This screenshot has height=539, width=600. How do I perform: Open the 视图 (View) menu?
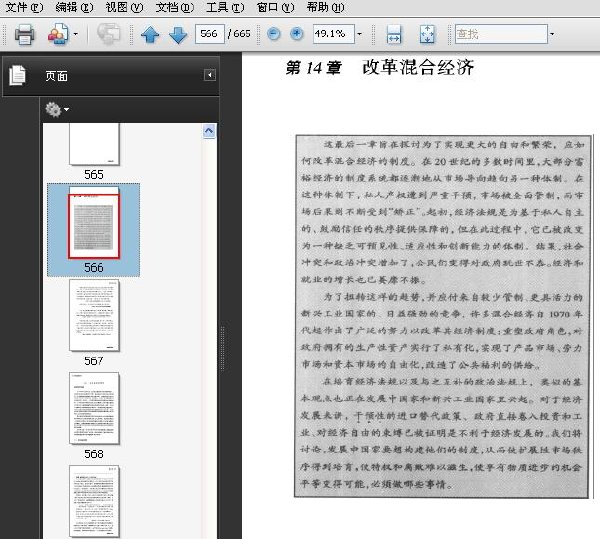pyautogui.click(x=124, y=7)
